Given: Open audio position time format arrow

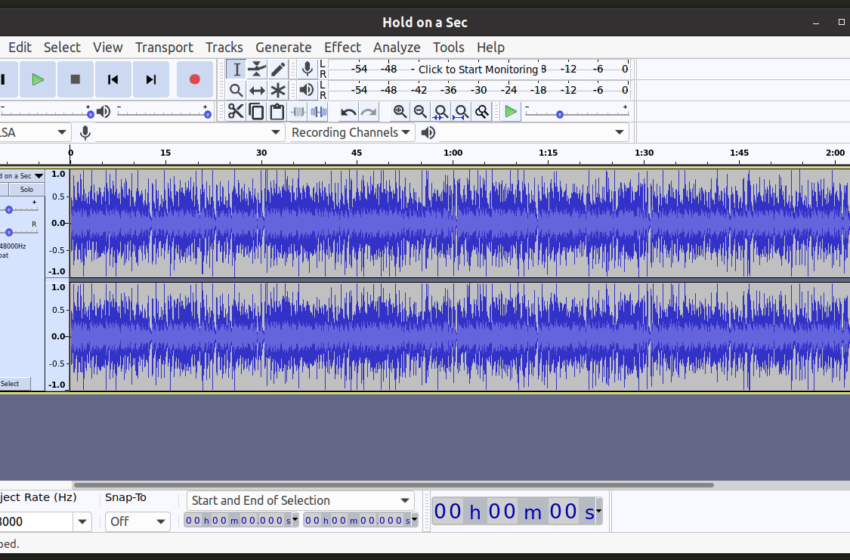Looking at the screenshot, I should (598, 511).
